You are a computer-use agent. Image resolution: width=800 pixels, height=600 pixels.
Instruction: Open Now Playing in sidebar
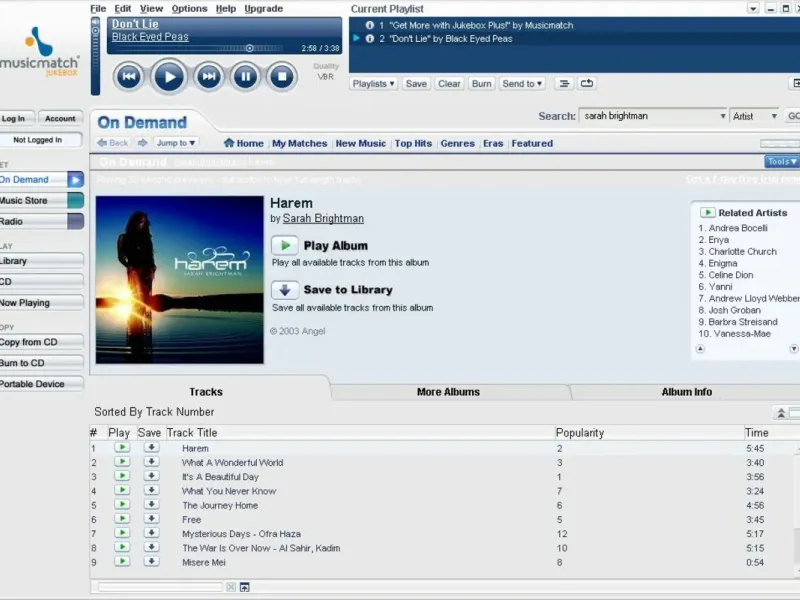[41, 303]
